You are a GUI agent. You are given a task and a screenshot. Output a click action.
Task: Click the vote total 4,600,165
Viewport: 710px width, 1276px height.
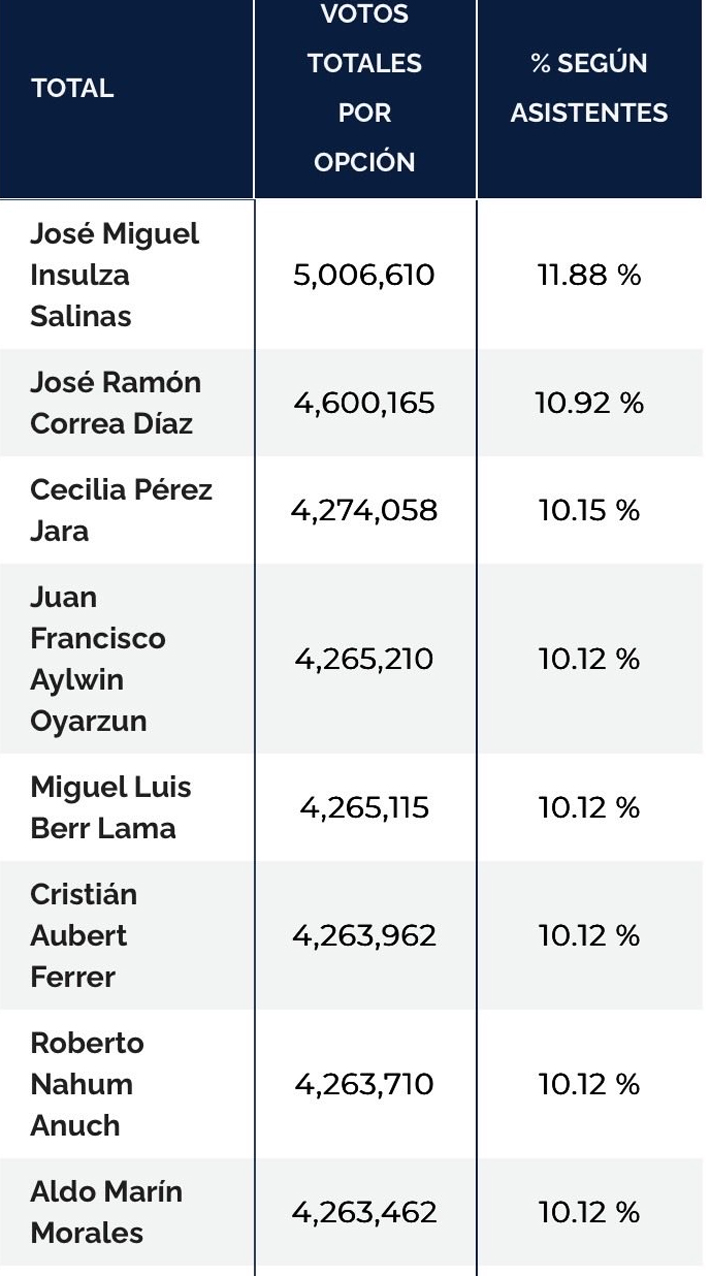pyautogui.click(x=364, y=403)
